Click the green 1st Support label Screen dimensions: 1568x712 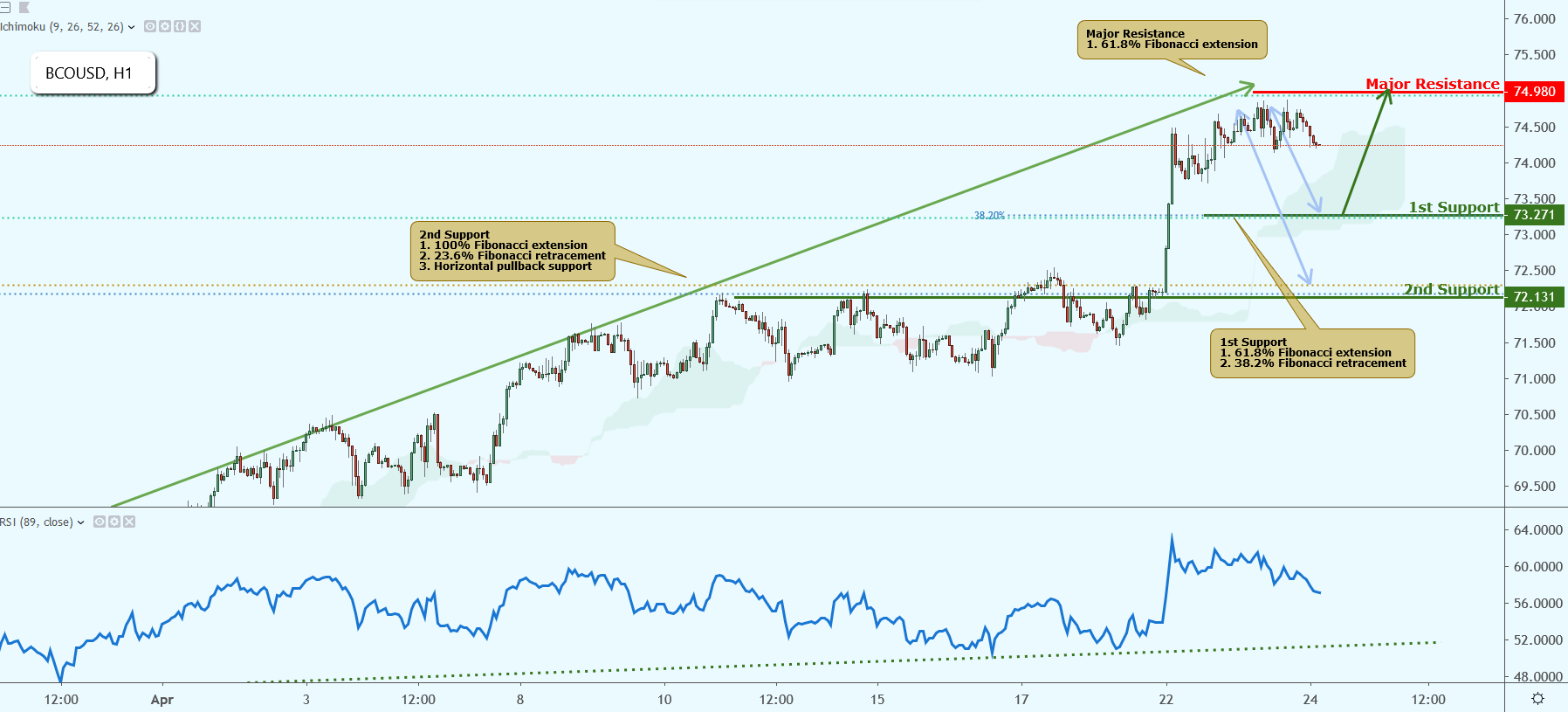coord(1454,207)
